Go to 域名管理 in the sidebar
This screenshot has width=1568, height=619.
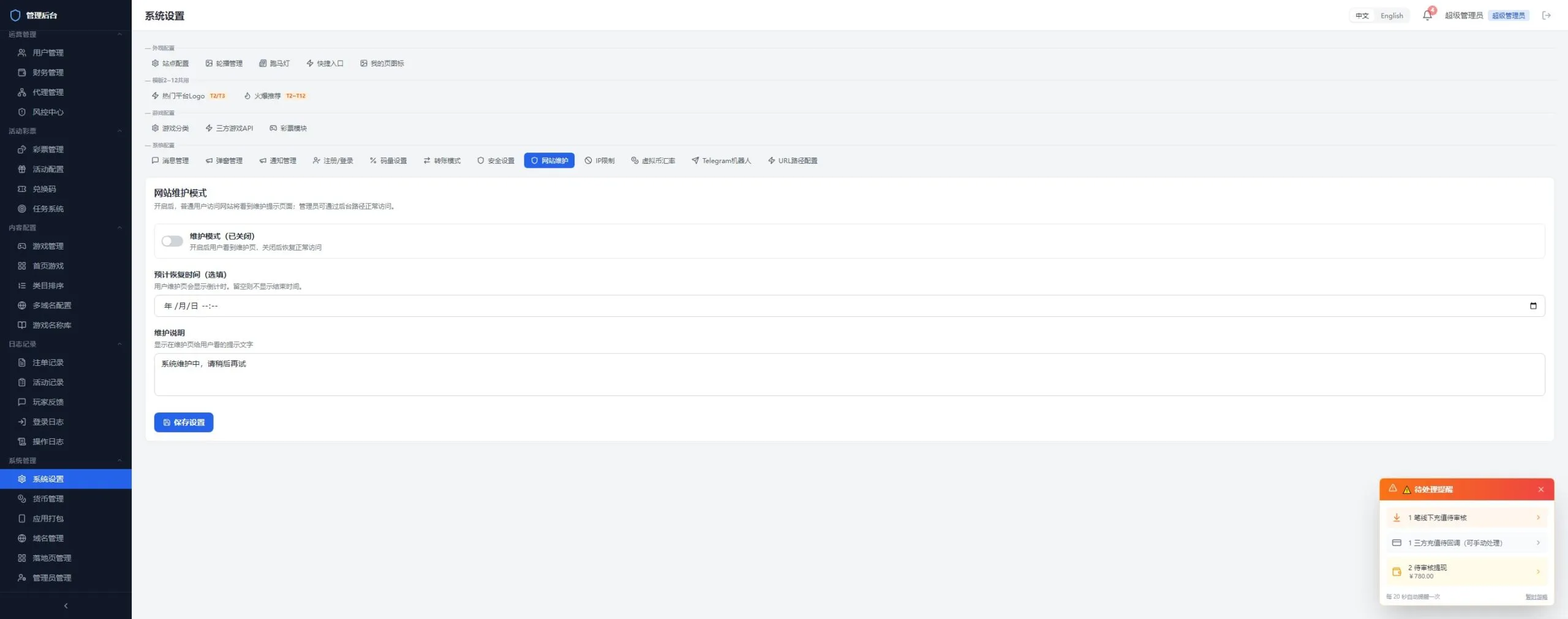[66, 538]
